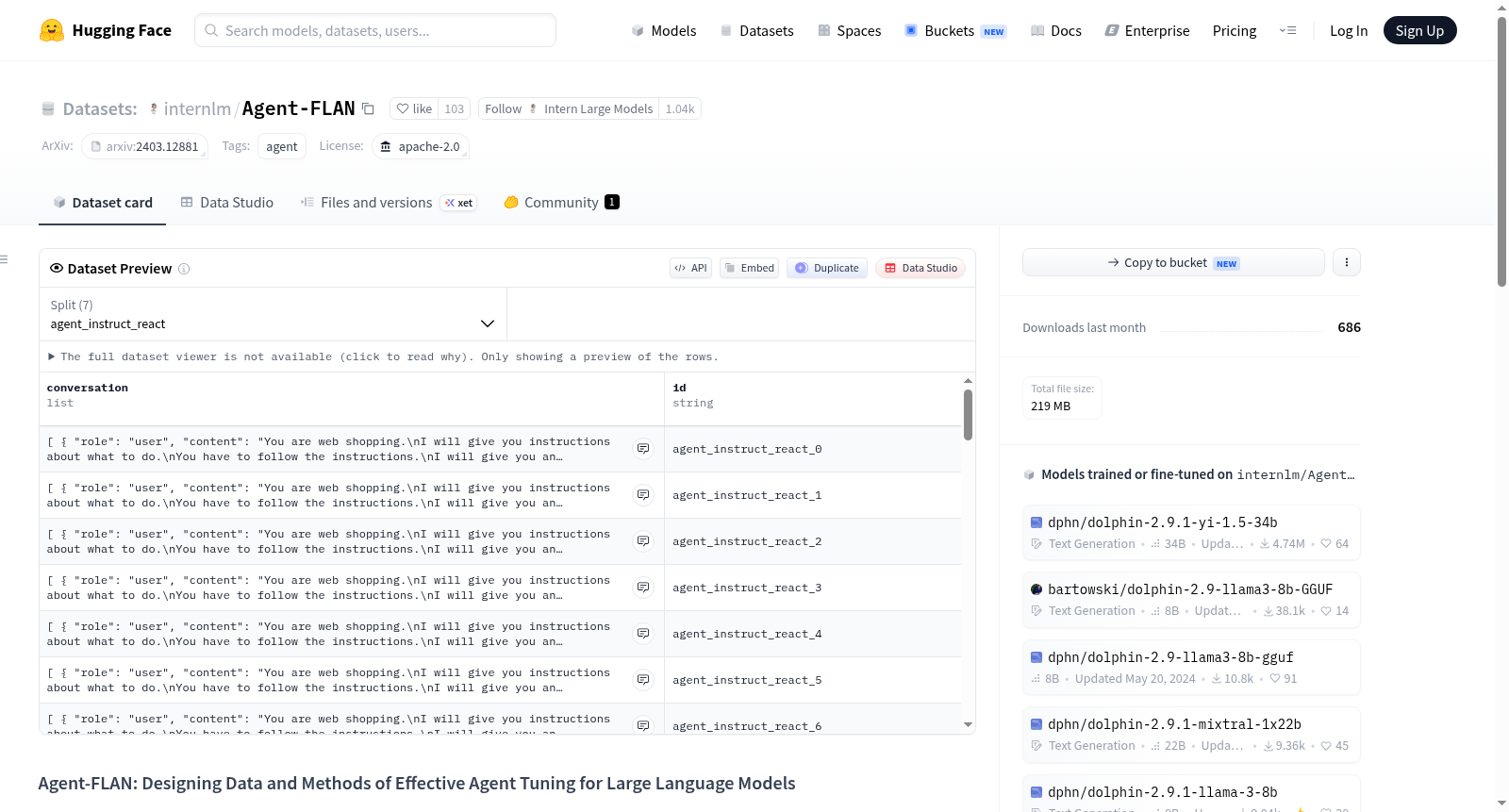
Task: Click the agent tag
Action: pos(281,146)
